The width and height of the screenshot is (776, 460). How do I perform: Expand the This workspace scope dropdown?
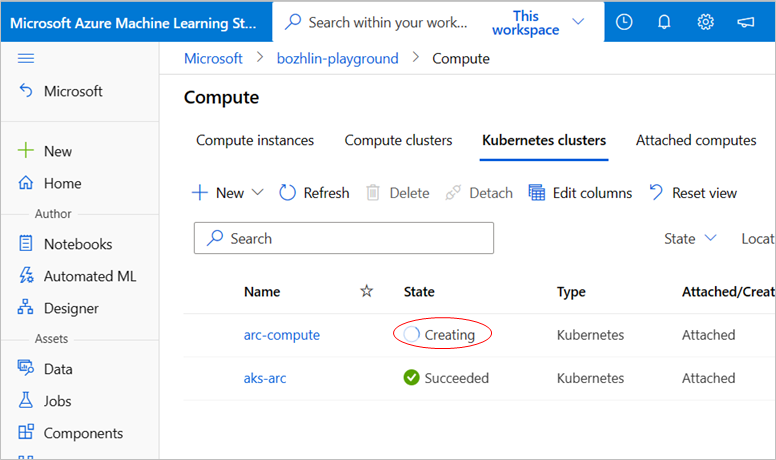tap(578, 21)
